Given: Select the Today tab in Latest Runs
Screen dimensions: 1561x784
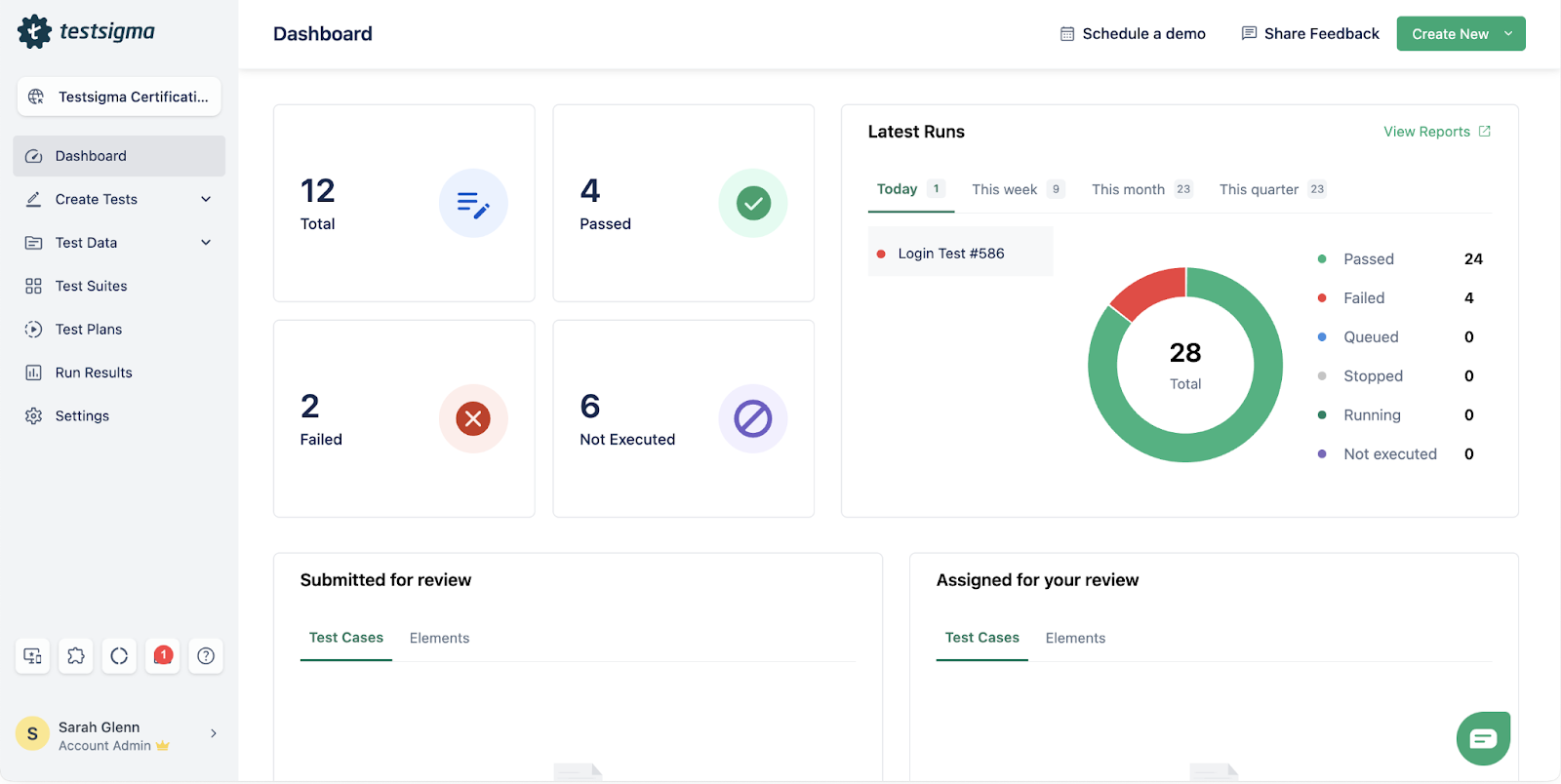Looking at the screenshot, I should click(909, 189).
